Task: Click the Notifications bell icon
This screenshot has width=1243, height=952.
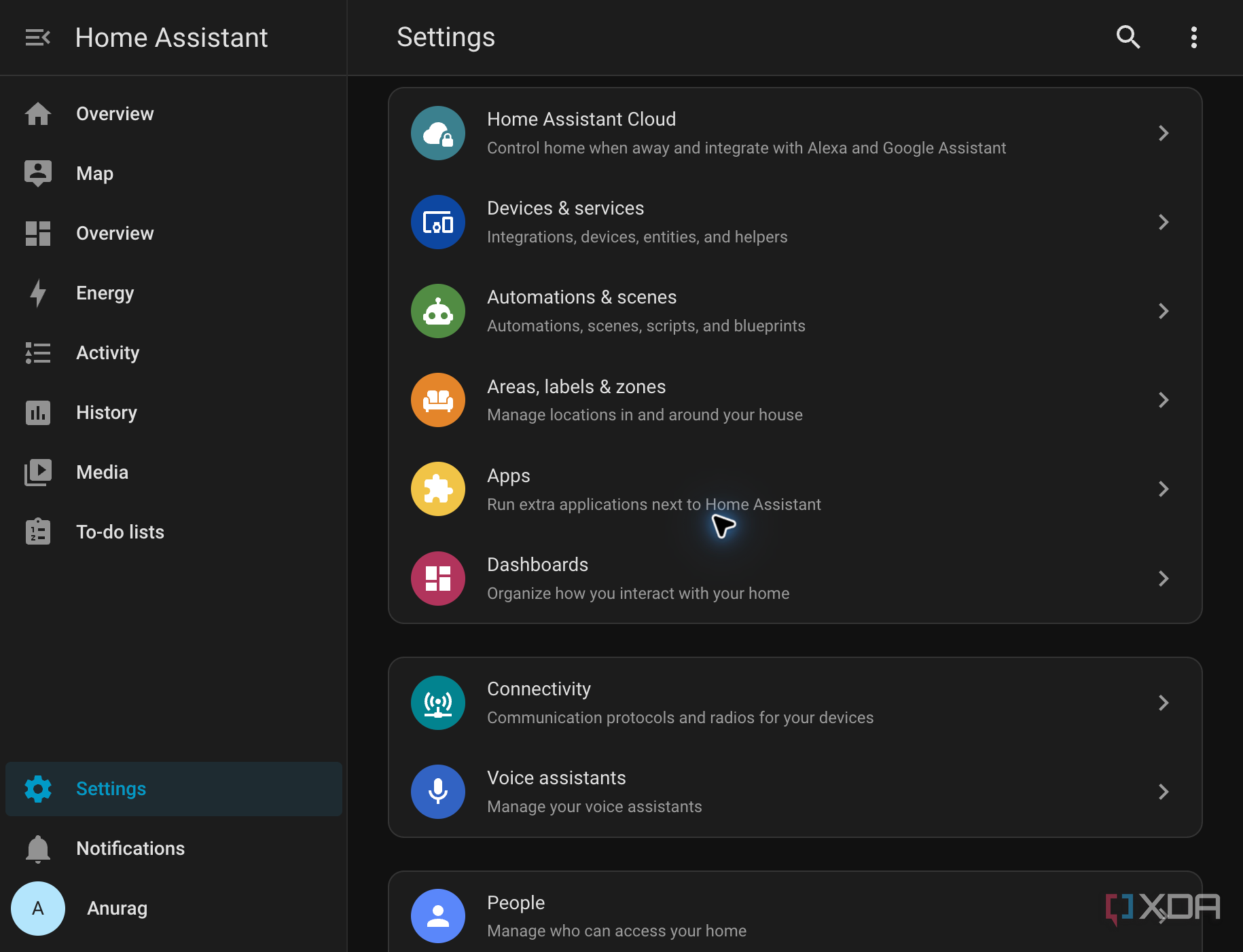Action: pos(38,849)
